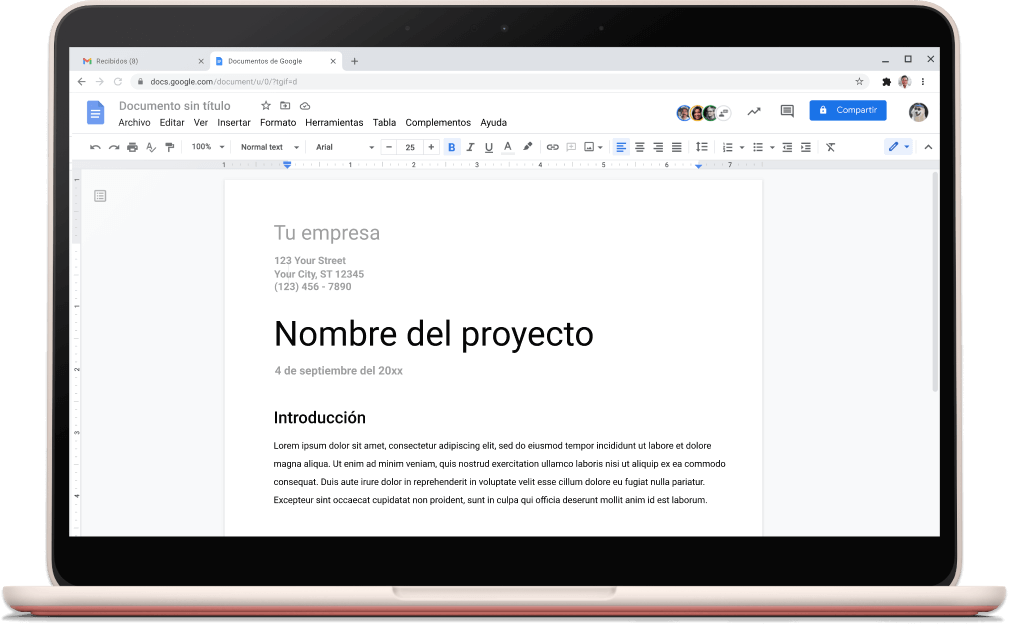Increase the indent
1009x625 pixels.
click(x=806, y=147)
